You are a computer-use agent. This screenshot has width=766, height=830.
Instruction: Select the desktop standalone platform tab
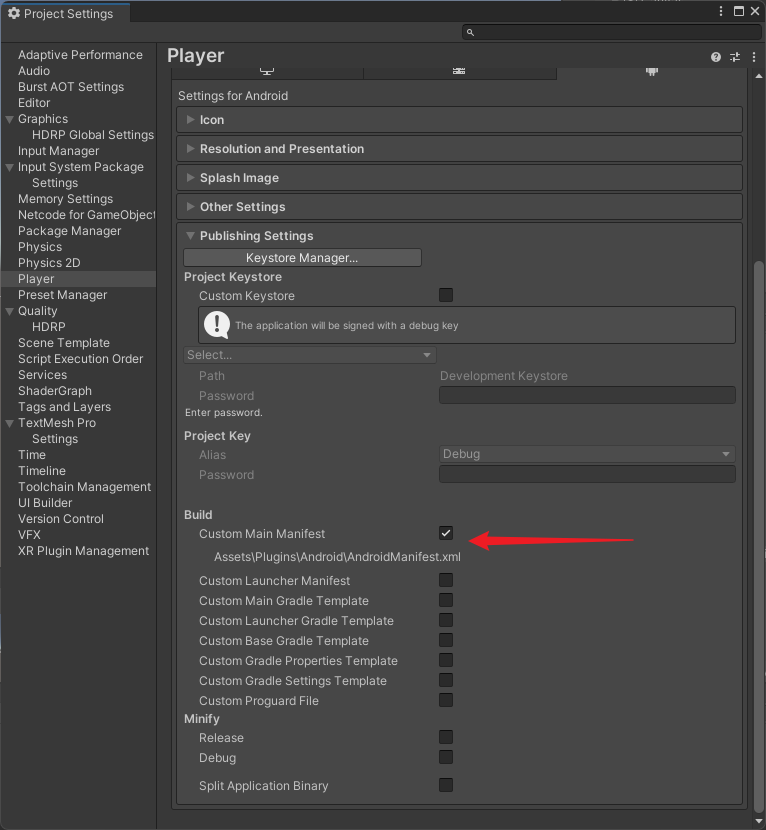(267, 73)
